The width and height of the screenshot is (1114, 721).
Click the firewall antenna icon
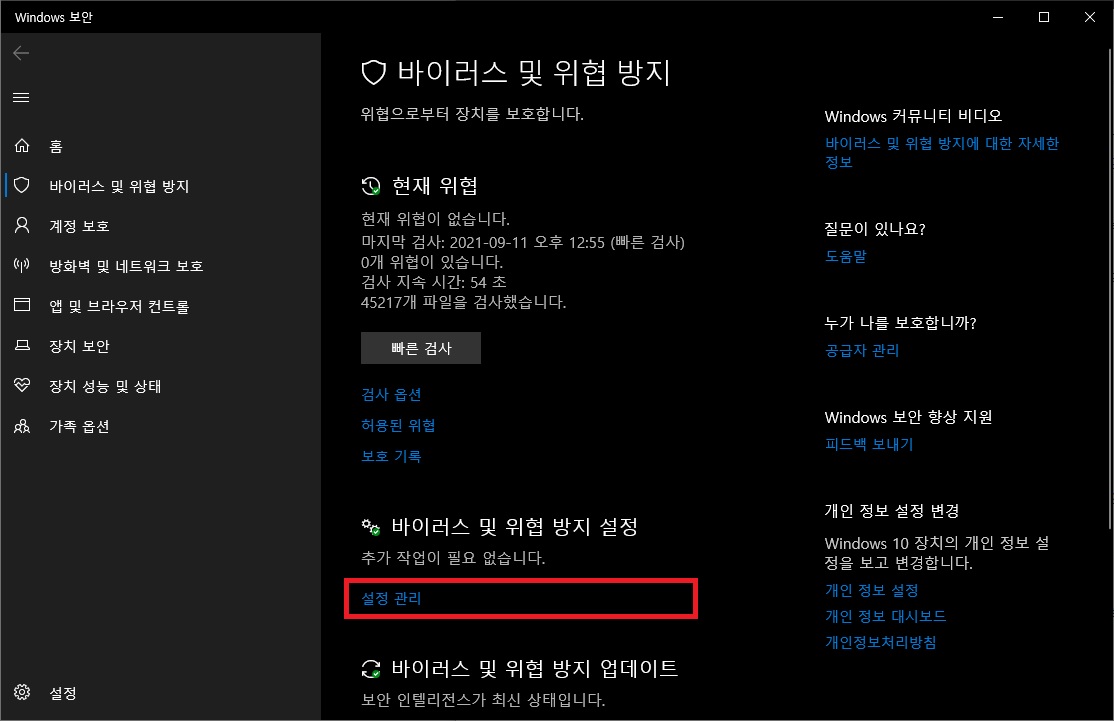coord(22,266)
